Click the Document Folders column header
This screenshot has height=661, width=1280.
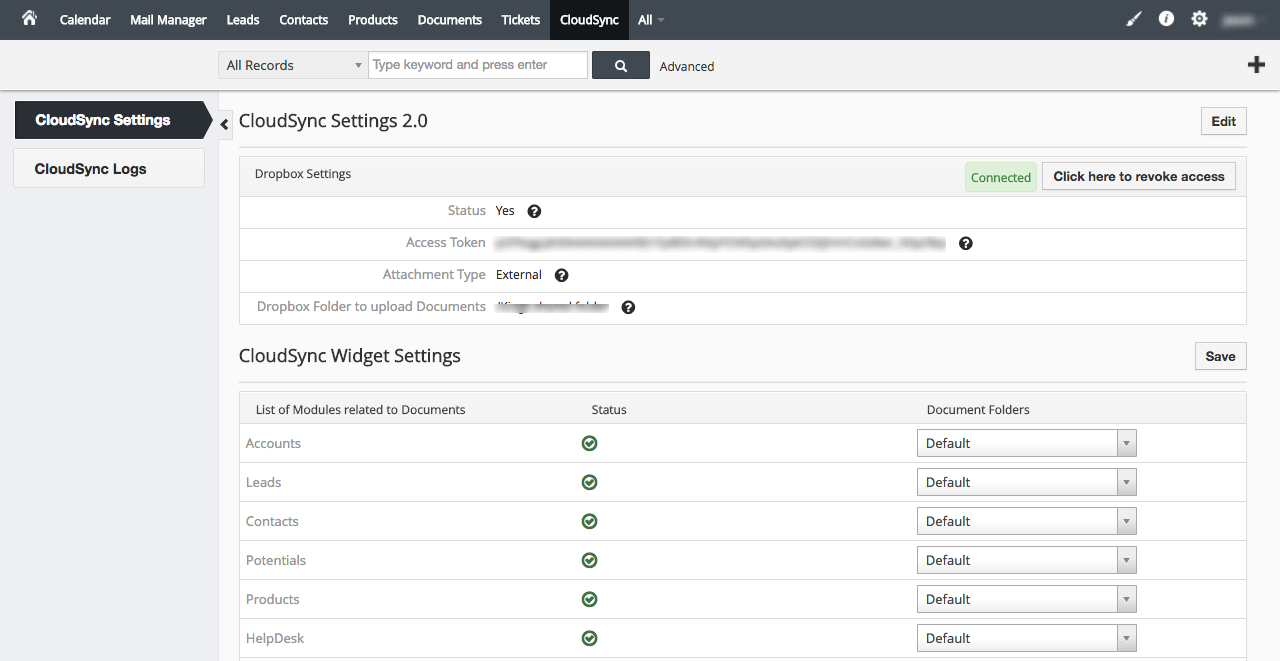point(978,409)
